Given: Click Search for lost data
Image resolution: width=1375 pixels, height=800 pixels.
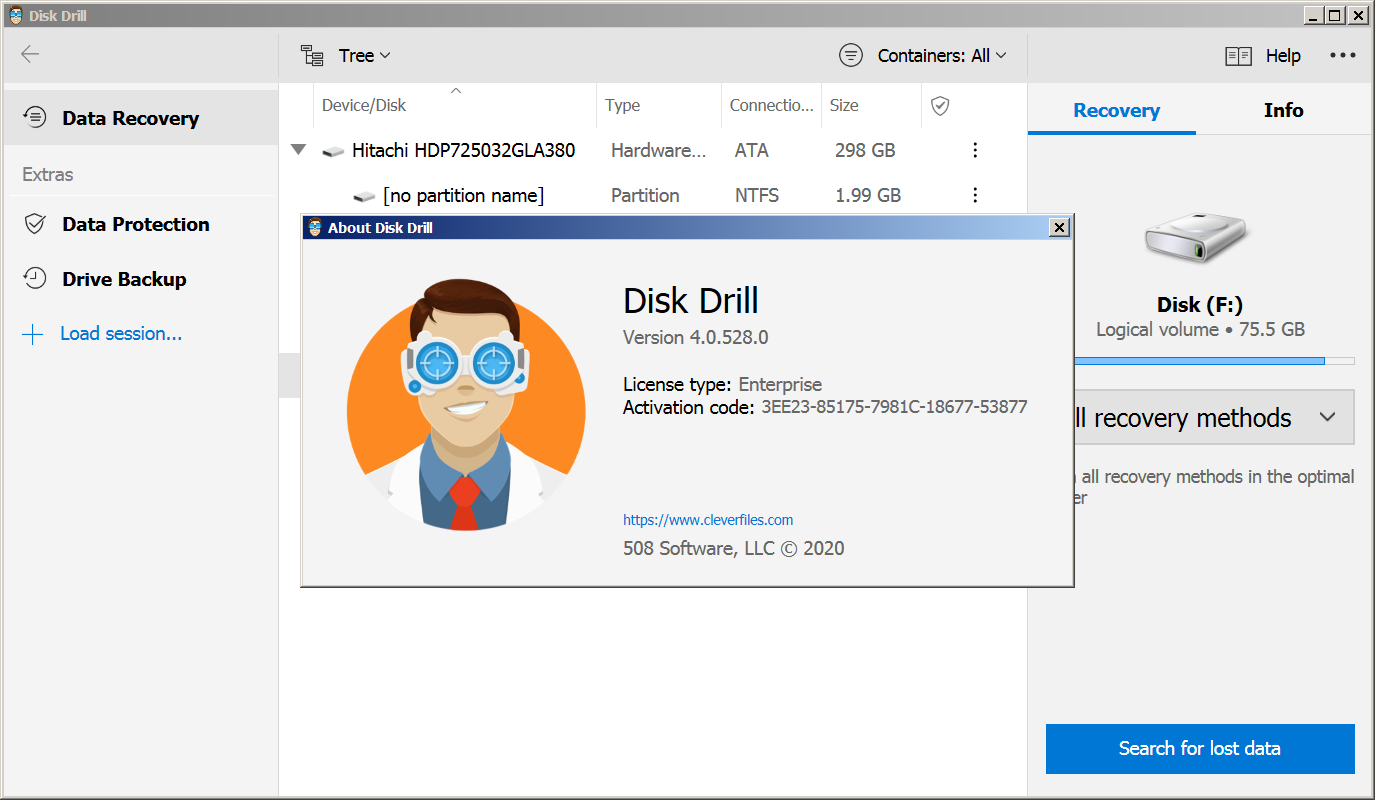Looking at the screenshot, I should coord(1200,749).
